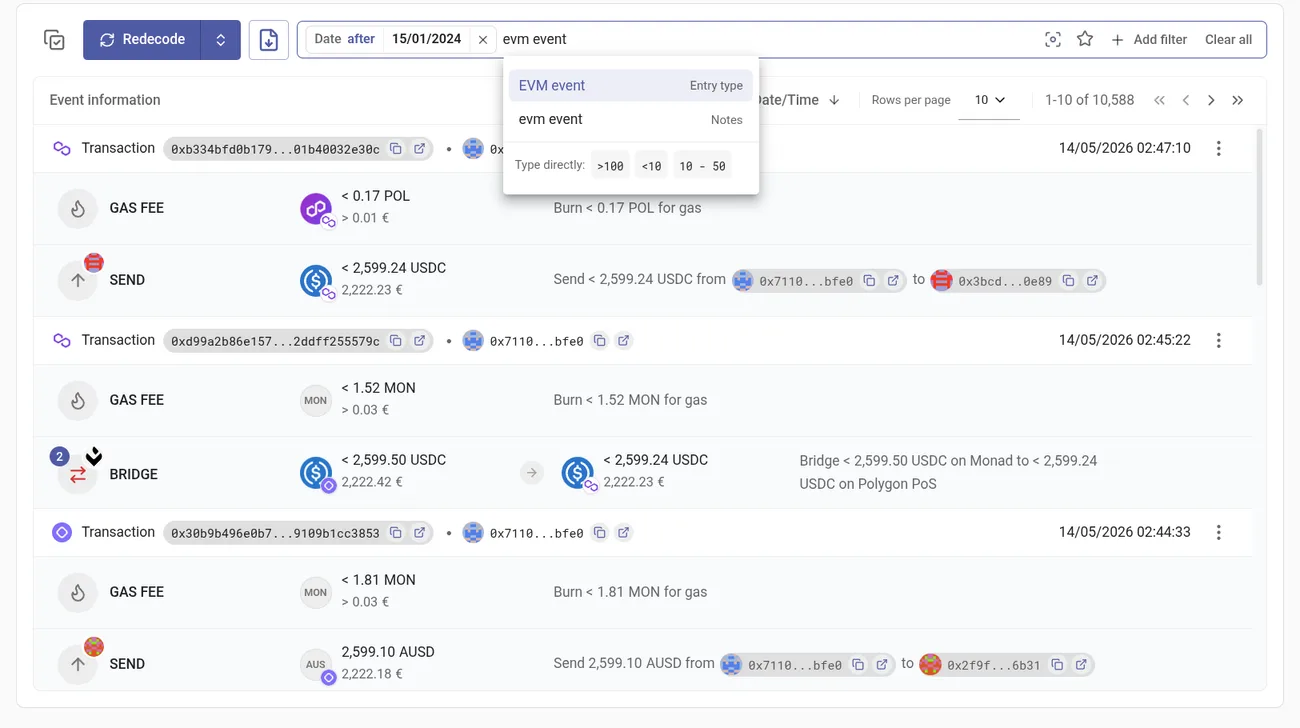Click the Add filter button
Image resolution: width=1300 pixels, height=728 pixels.
click(x=1149, y=40)
